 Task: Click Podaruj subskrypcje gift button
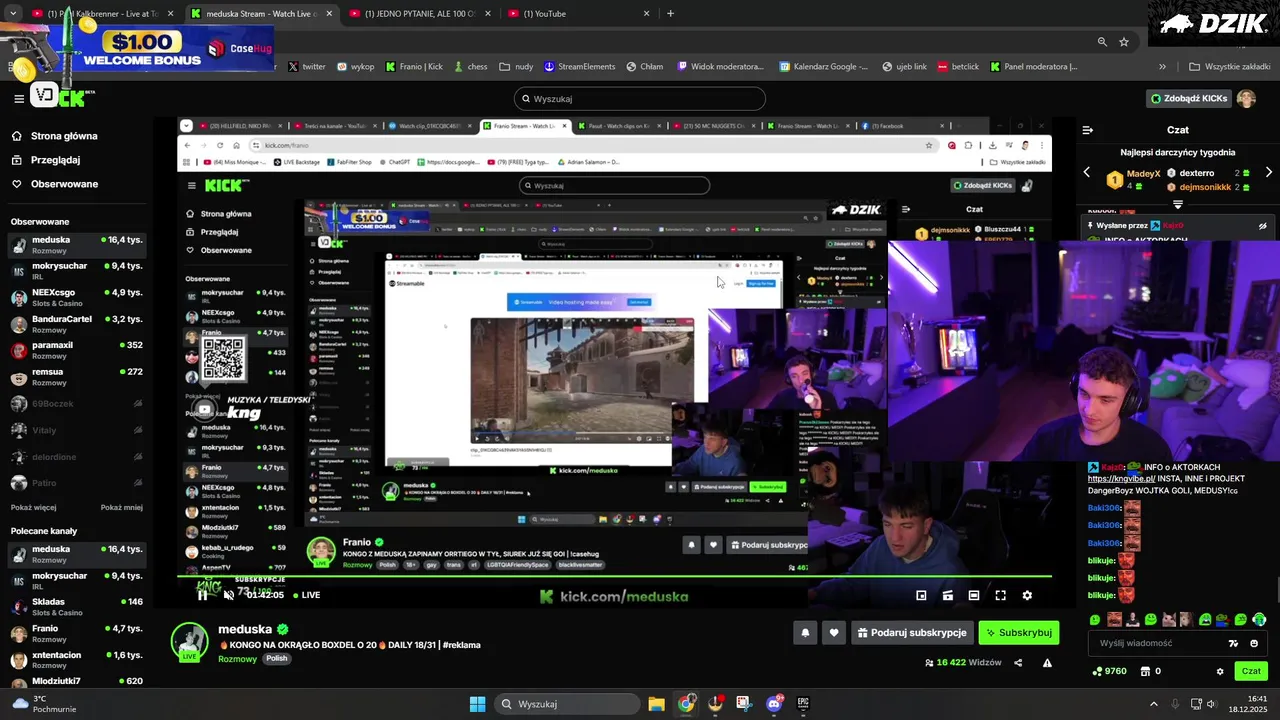pos(912,633)
